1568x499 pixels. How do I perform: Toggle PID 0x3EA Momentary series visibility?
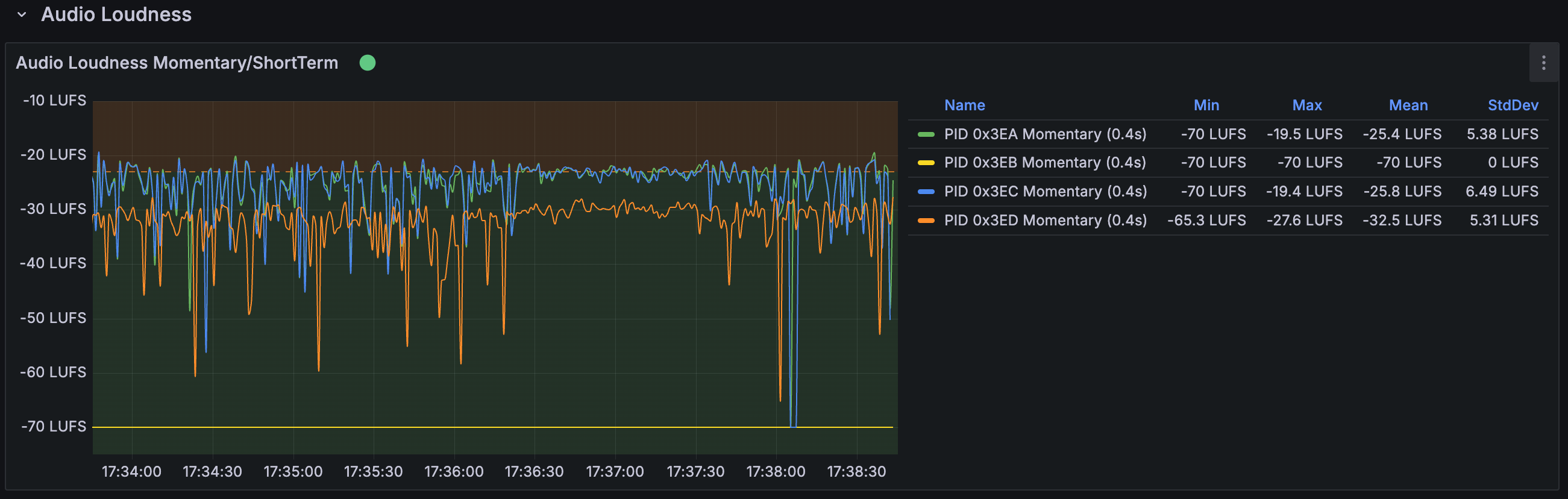coord(1044,134)
